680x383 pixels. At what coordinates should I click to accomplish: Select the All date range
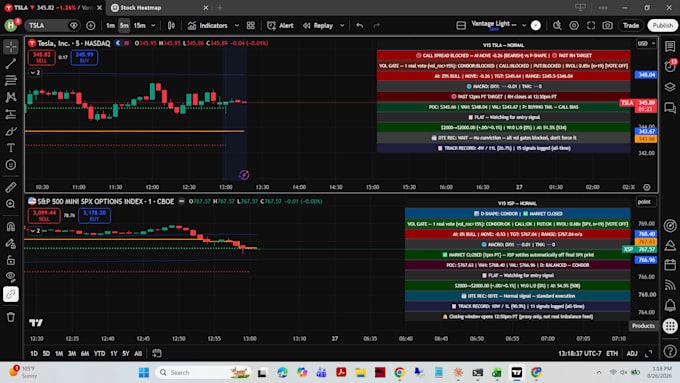138,354
